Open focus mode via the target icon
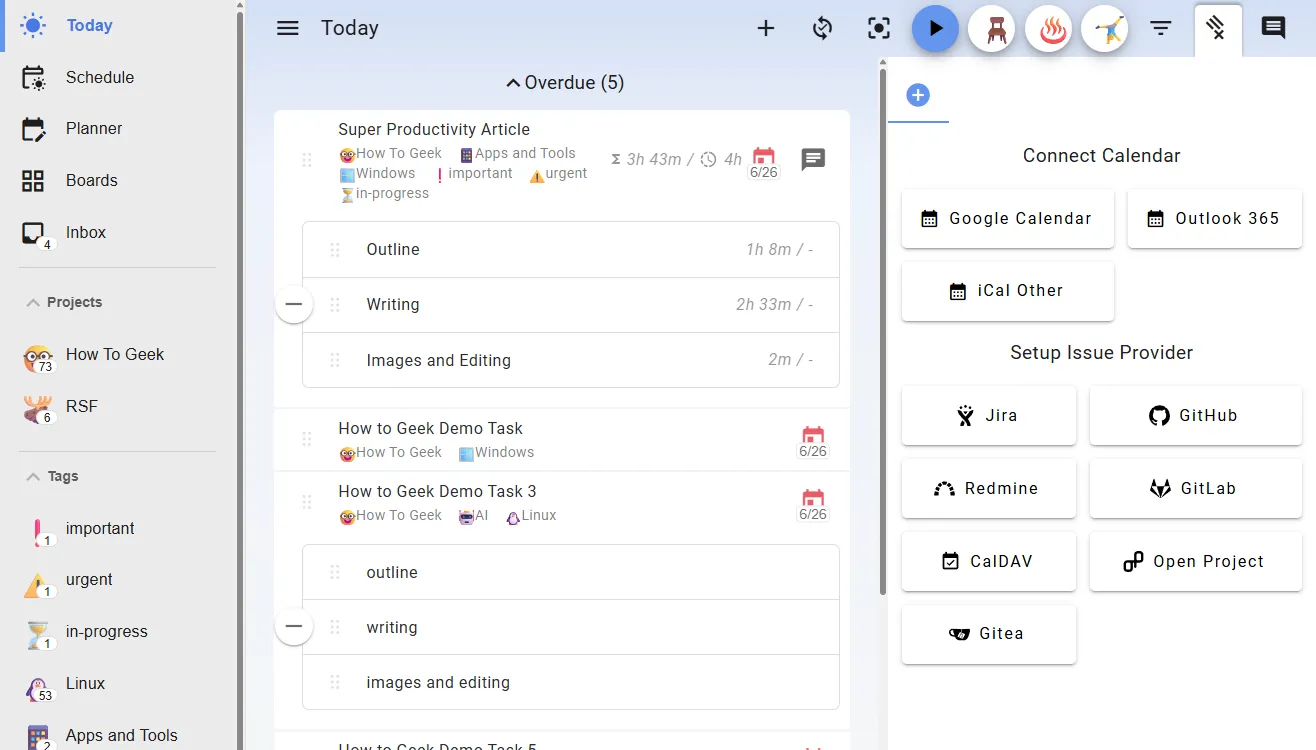 click(x=878, y=28)
